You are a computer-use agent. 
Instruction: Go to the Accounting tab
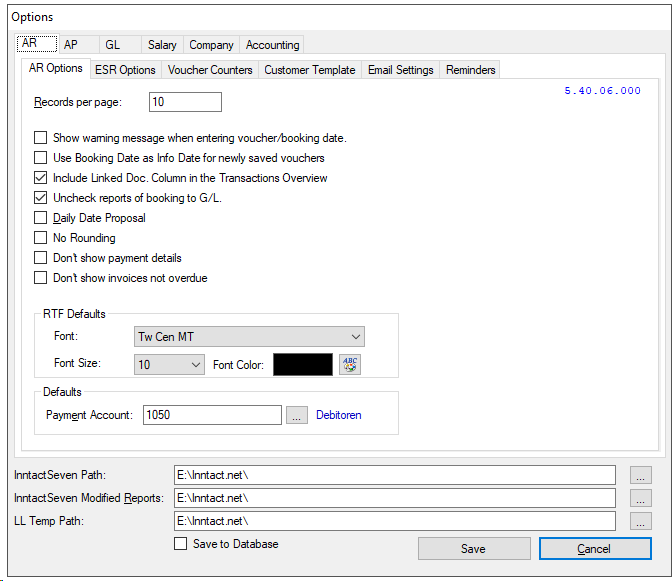pyautogui.click(x=272, y=45)
